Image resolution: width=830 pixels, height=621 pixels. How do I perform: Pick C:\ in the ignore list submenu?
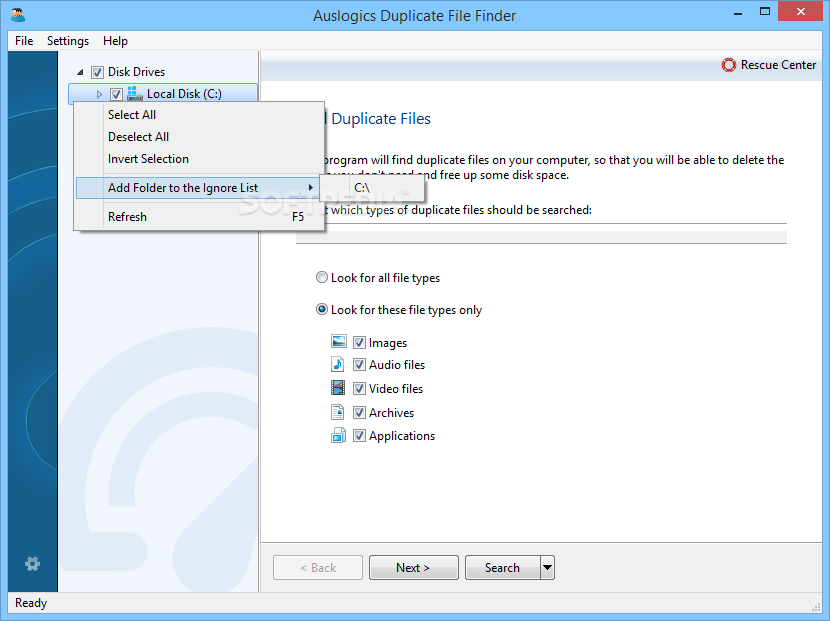(372, 188)
